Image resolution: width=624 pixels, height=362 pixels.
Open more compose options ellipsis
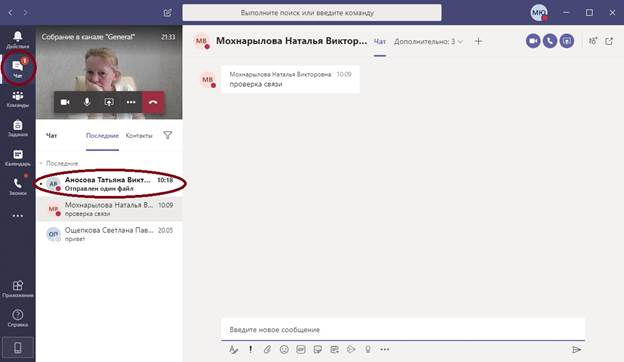pyautogui.click(x=384, y=349)
